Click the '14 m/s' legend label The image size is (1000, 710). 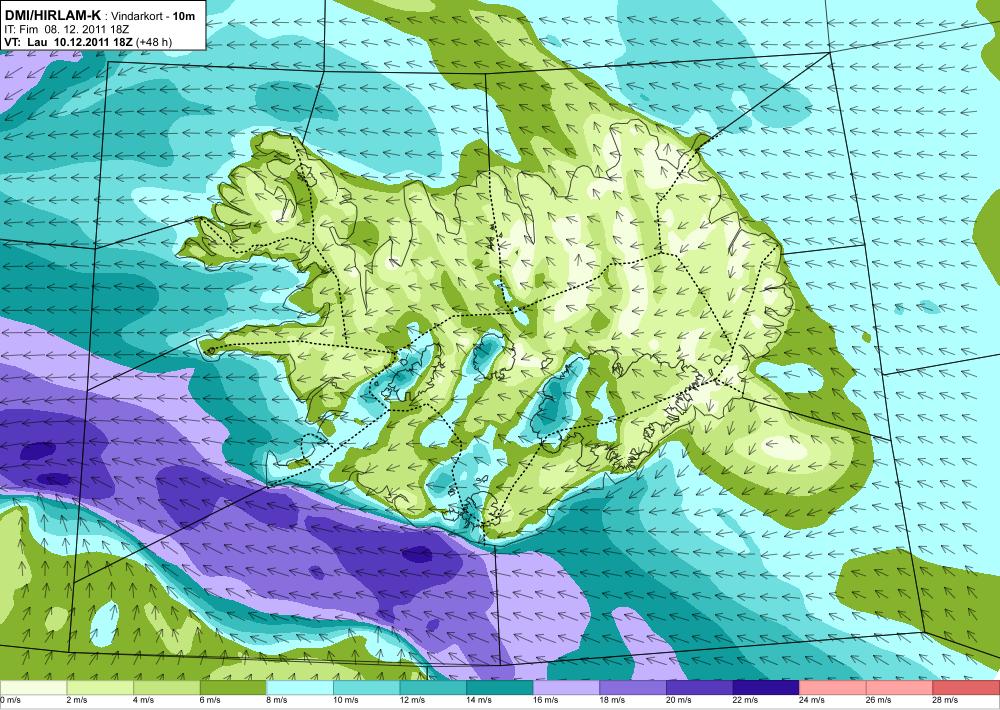click(x=479, y=700)
